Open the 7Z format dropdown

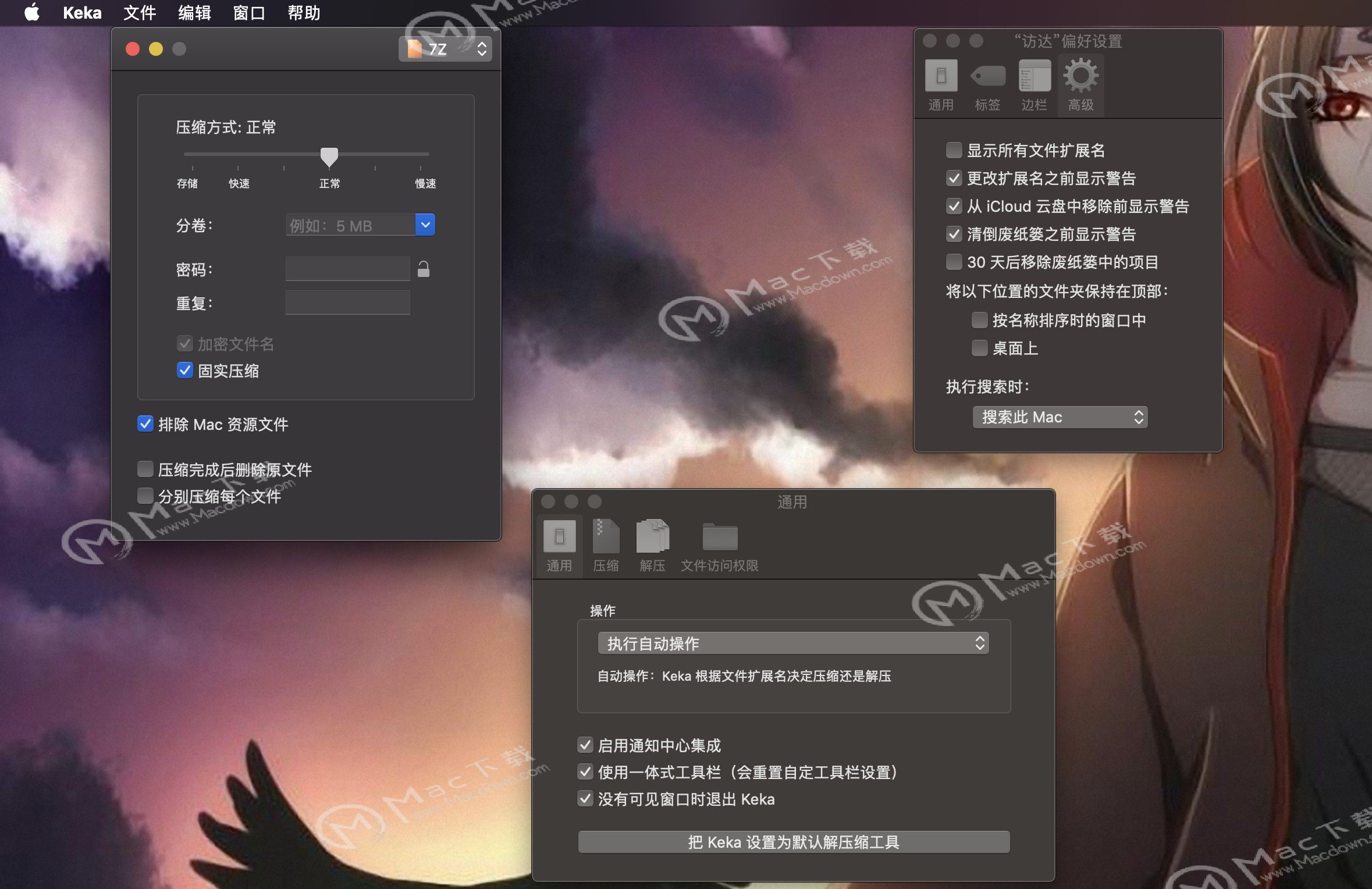[445, 49]
